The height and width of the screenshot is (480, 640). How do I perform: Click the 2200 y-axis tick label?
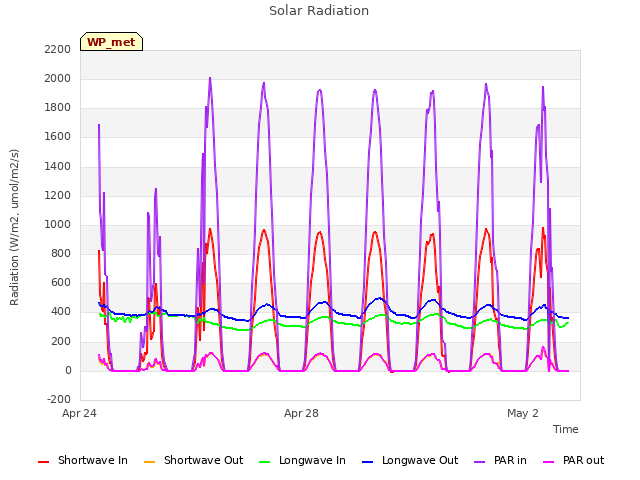(x=58, y=49)
